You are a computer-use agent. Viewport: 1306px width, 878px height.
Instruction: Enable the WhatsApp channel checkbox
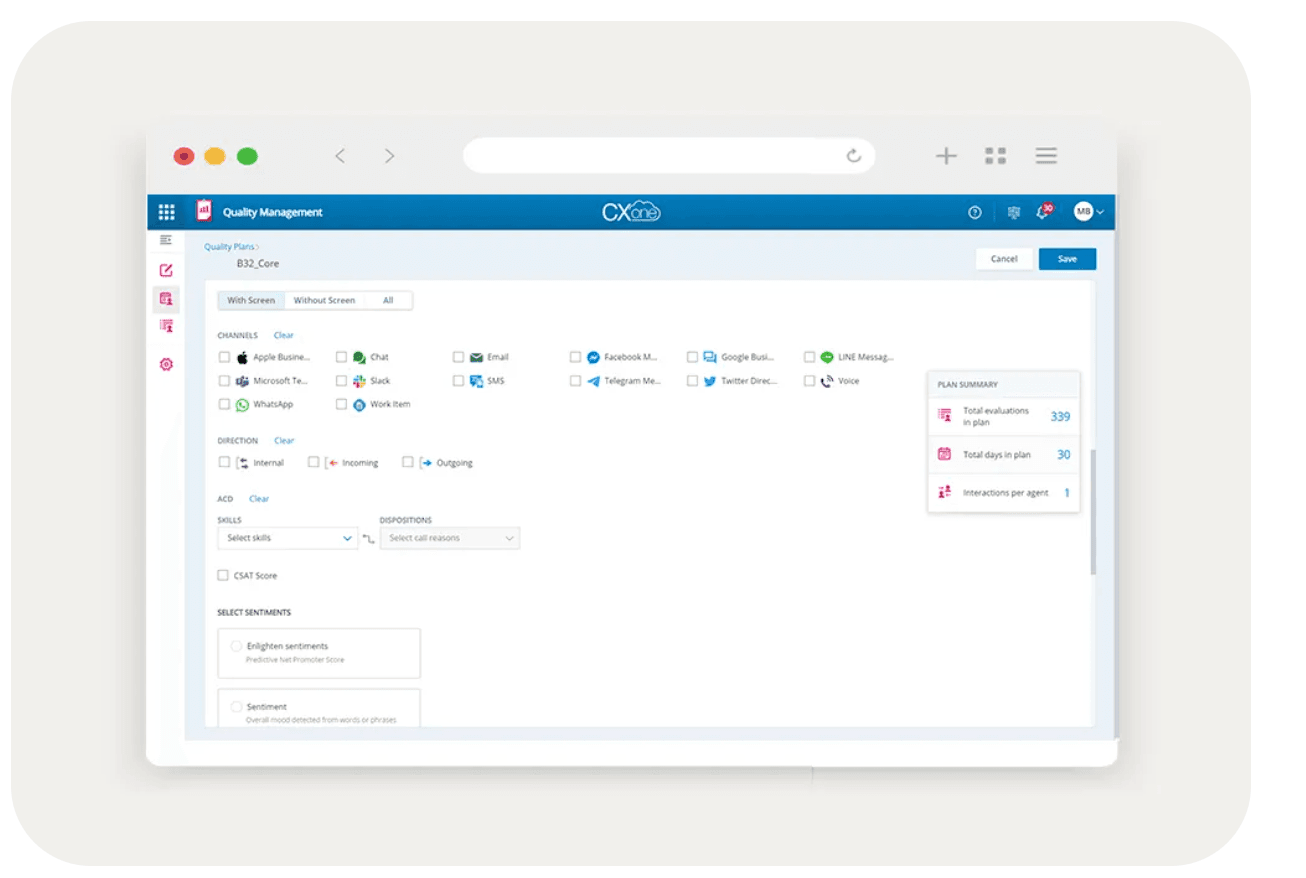(224, 405)
